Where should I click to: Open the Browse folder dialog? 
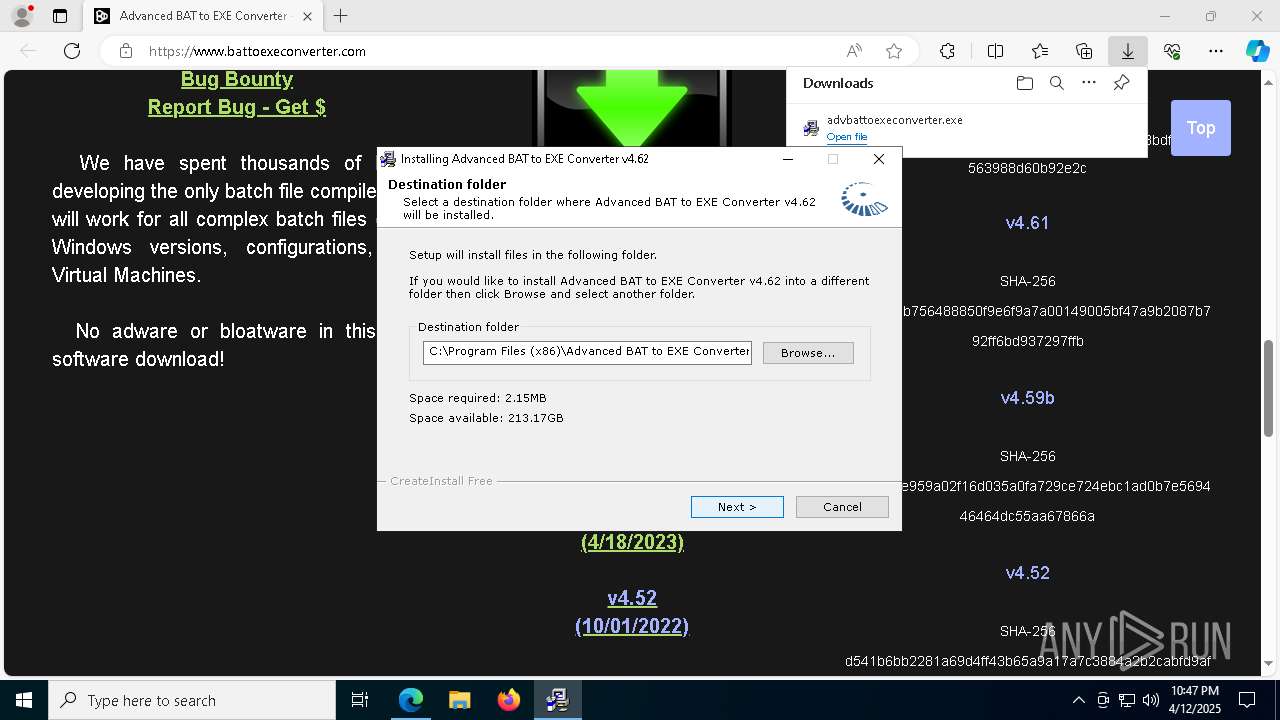tap(808, 352)
